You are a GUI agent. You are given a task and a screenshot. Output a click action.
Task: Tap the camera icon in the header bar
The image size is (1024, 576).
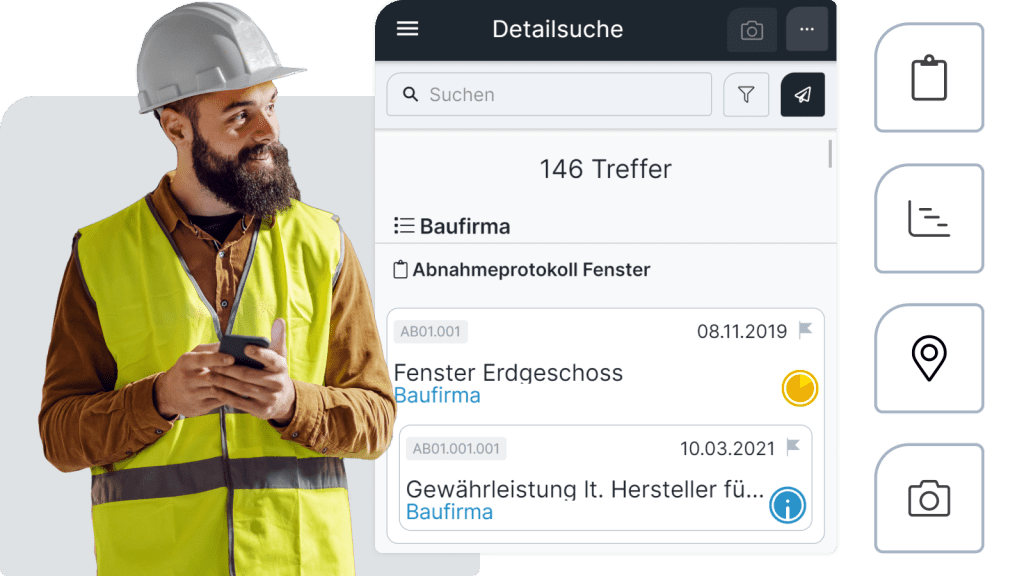752,30
